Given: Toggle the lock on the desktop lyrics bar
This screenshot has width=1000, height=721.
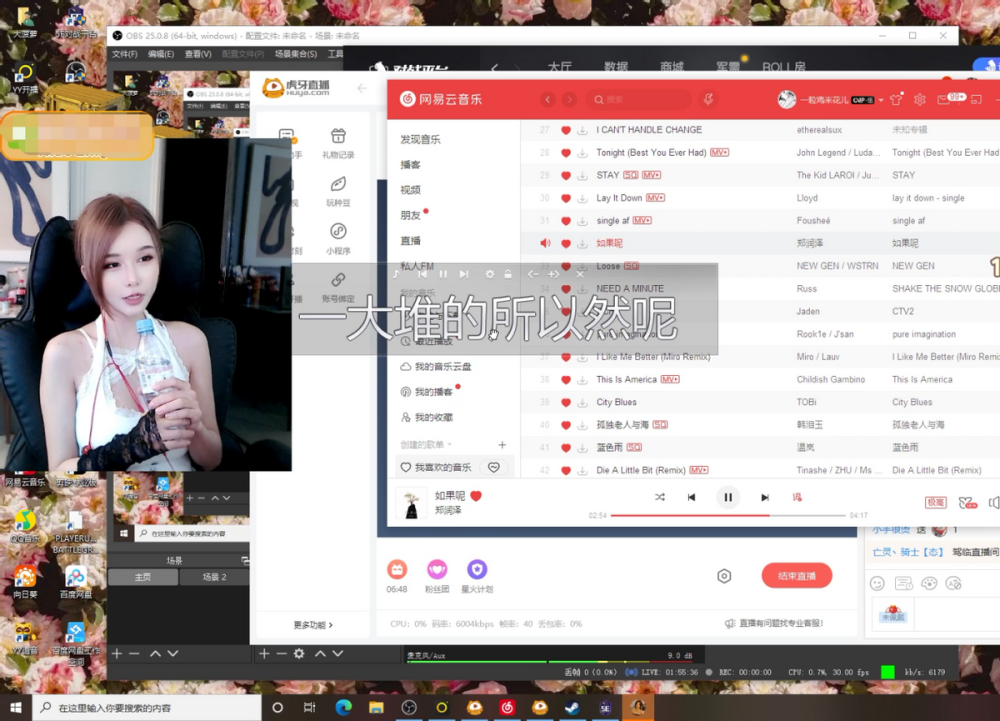Looking at the screenshot, I should (508, 274).
